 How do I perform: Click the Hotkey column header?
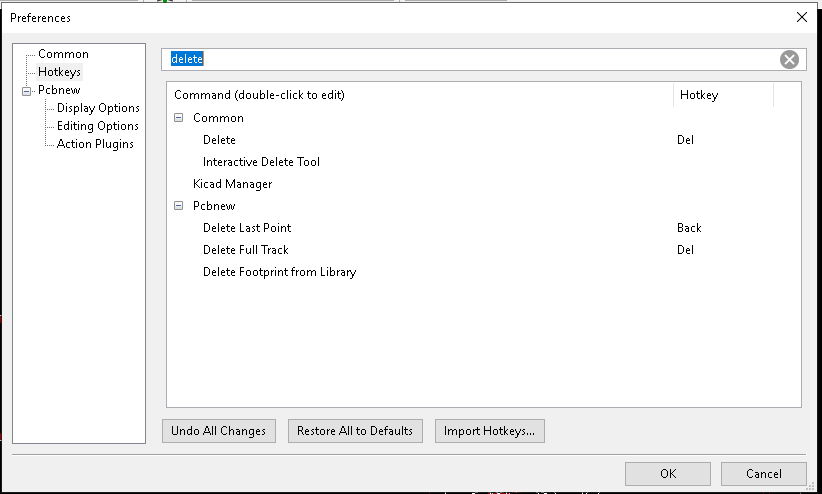723,95
